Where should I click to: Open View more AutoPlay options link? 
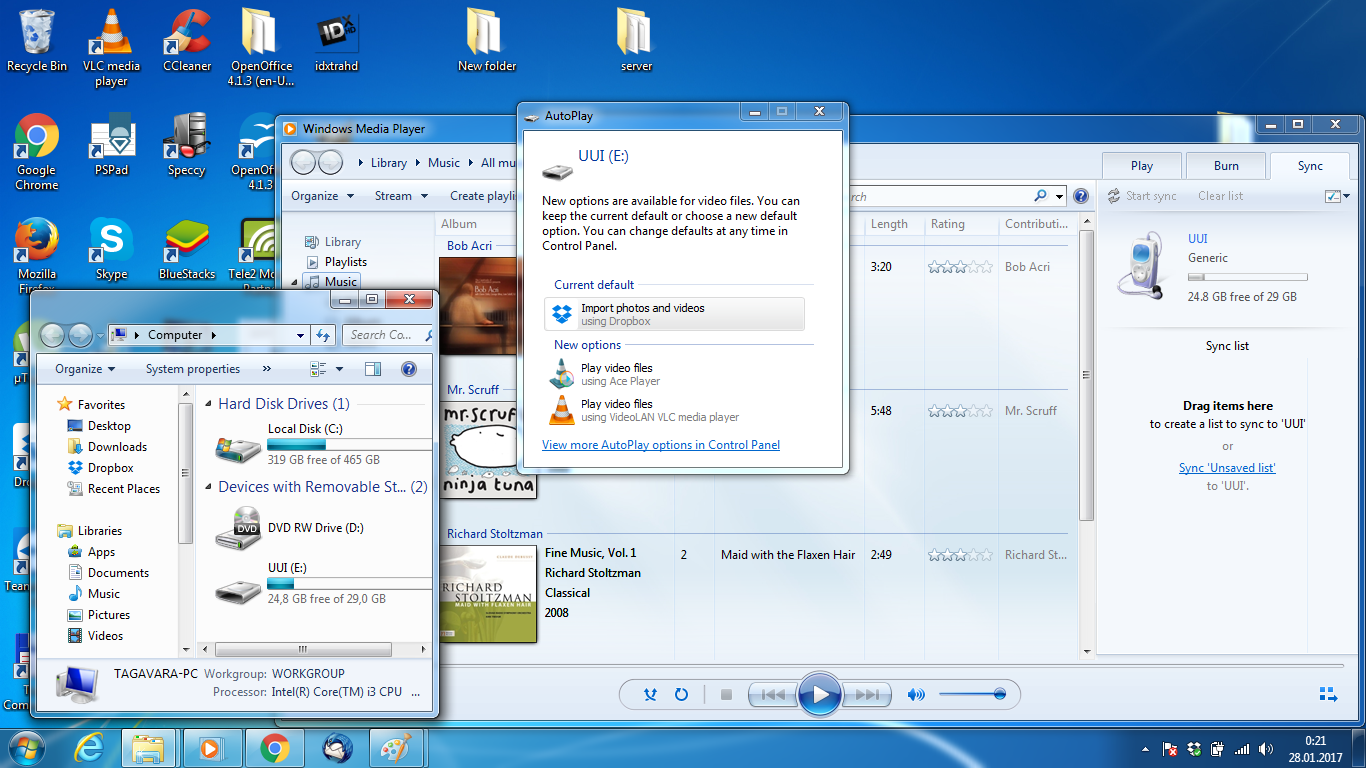pos(661,445)
